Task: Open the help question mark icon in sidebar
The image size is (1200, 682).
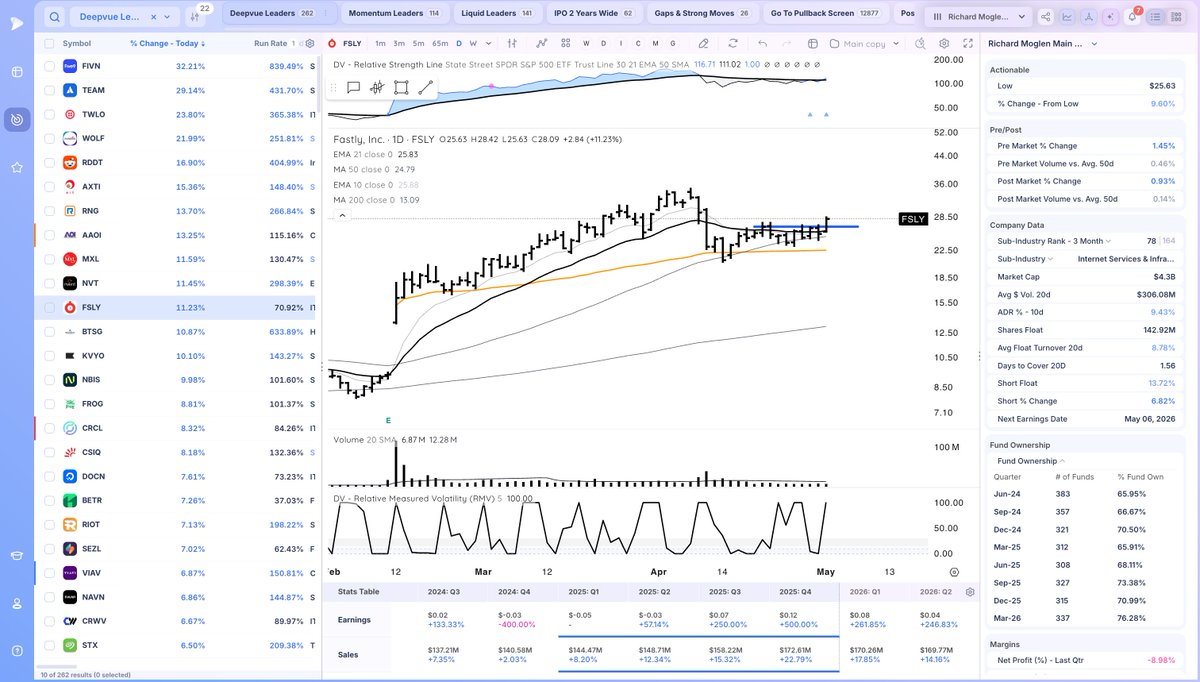Action: [17, 650]
